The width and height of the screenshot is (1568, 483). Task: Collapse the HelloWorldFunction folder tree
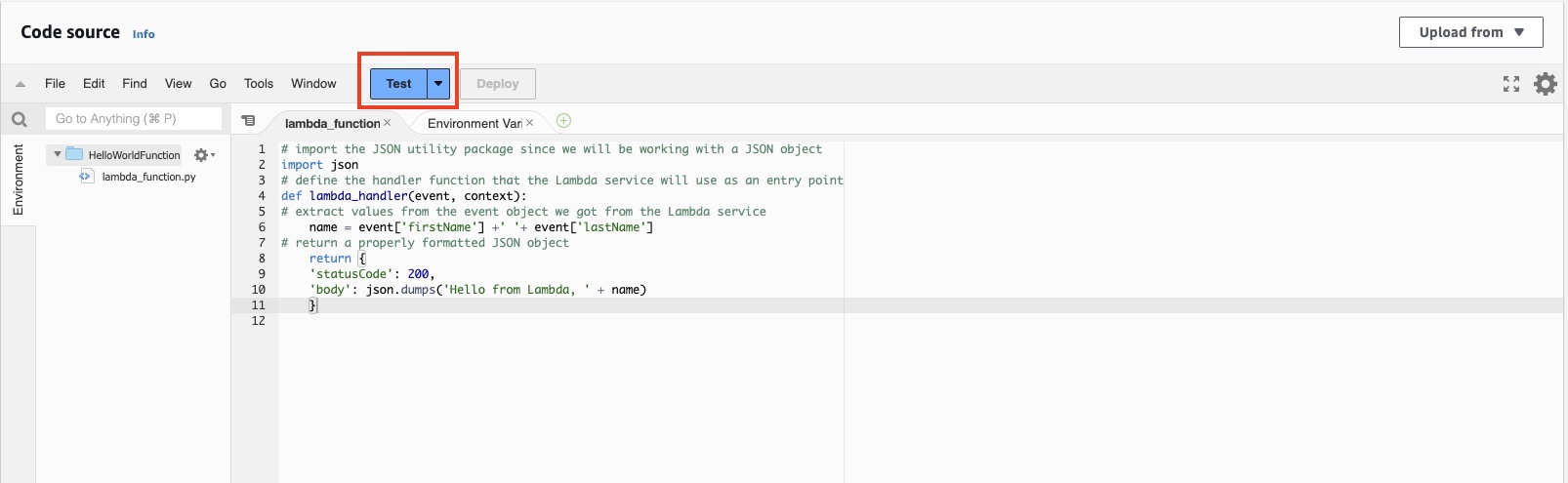[x=58, y=154]
